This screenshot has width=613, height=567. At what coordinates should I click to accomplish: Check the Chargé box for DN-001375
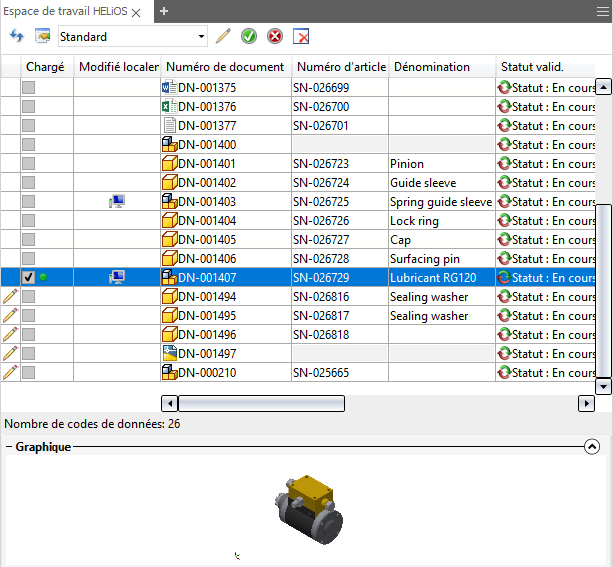(x=29, y=88)
